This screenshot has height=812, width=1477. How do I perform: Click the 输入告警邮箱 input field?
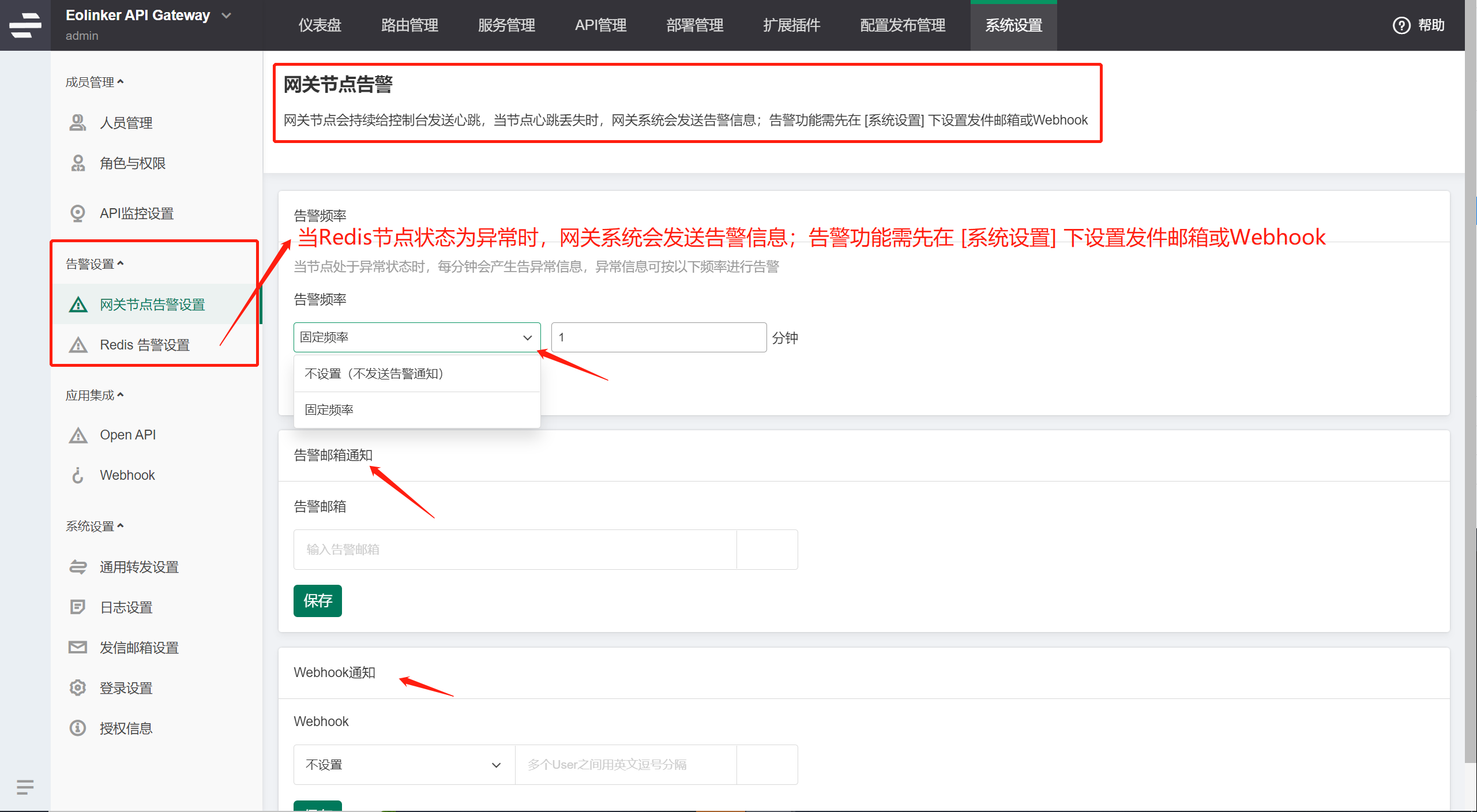point(514,550)
